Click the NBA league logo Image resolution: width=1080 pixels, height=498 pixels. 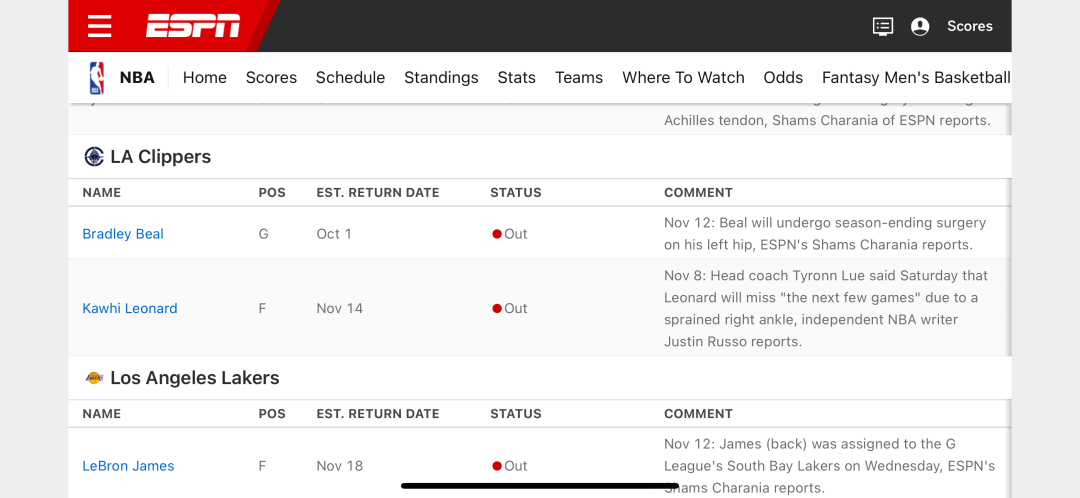97,78
